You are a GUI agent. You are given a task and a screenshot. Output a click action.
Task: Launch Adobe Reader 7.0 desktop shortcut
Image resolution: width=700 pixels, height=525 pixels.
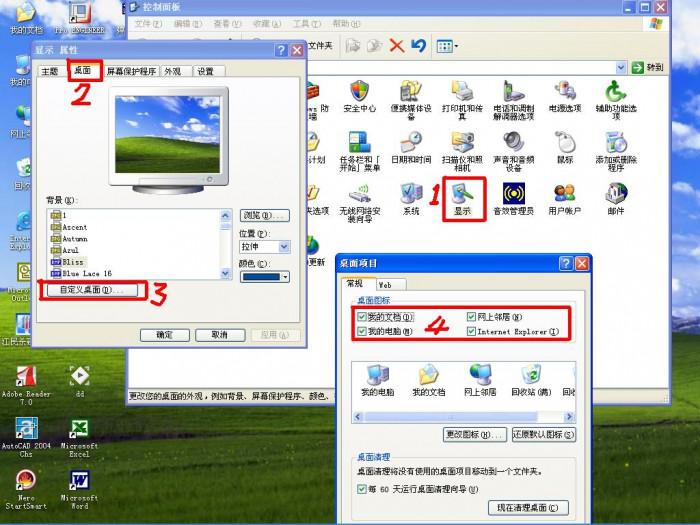click(26, 385)
